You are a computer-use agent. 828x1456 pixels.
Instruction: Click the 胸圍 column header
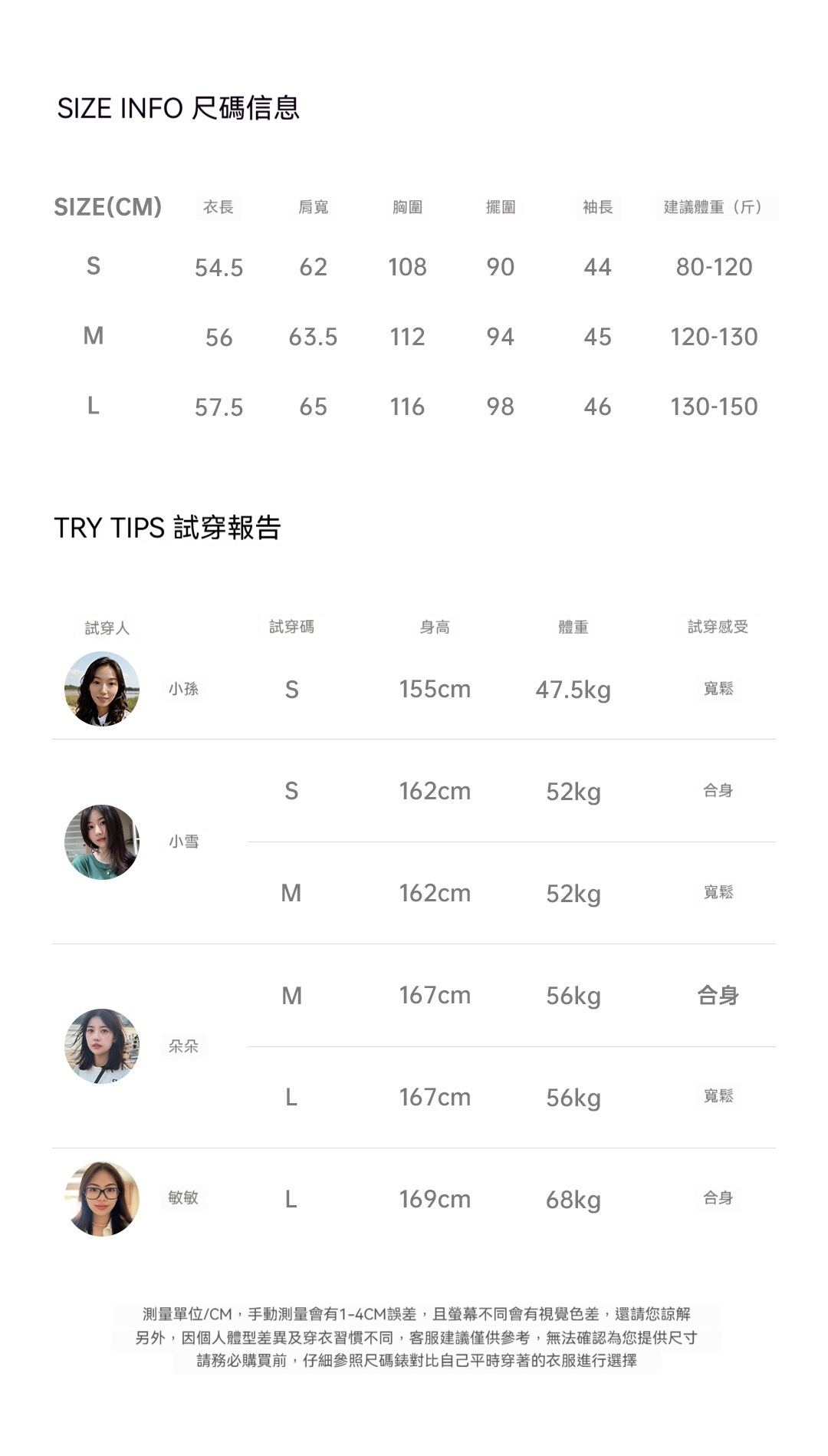tap(407, 207)
